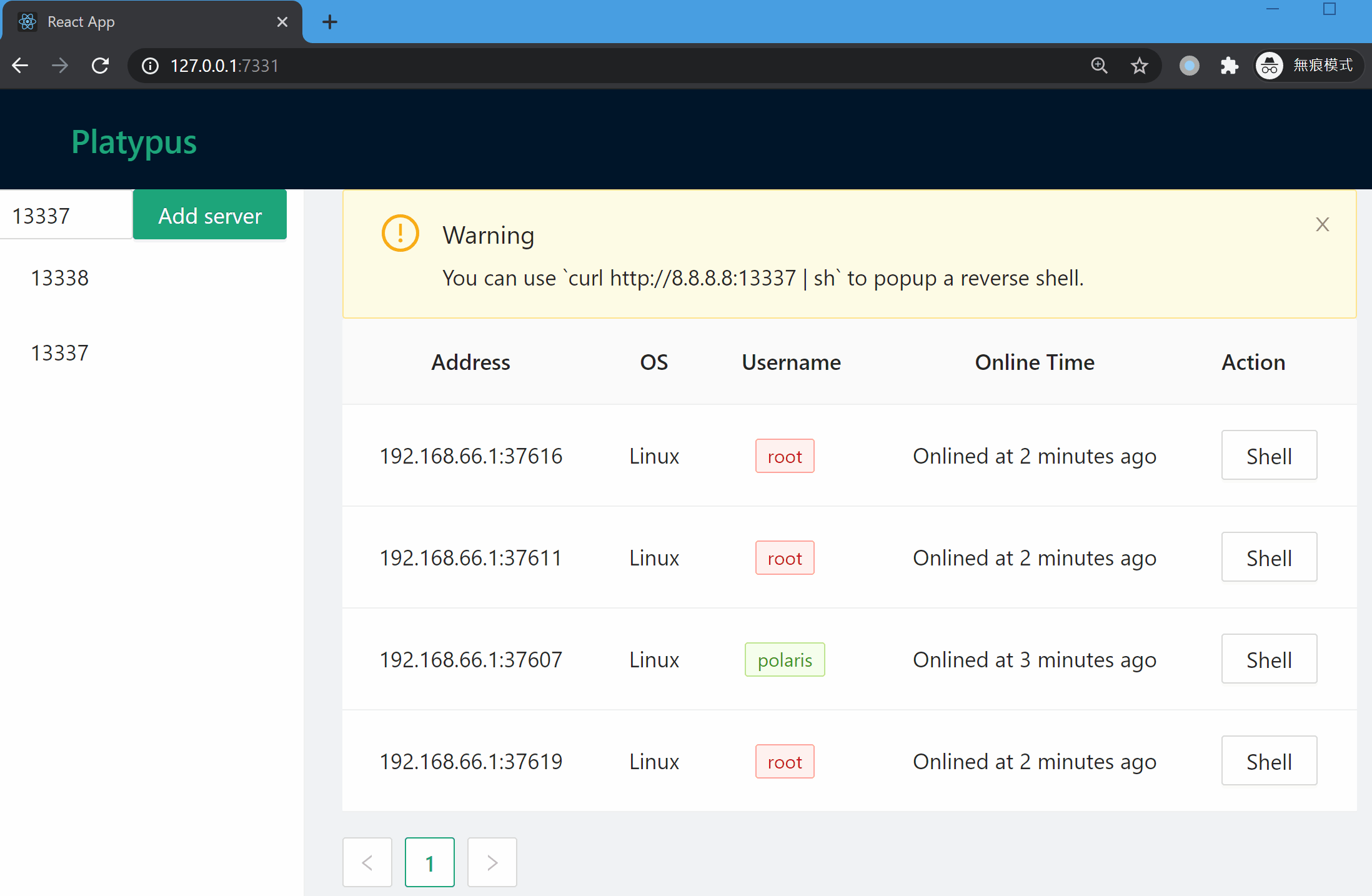Click the site info icon before URL
Viewport: 1372px width, 896px height.
pyautogui.click(x=150, y=66)
